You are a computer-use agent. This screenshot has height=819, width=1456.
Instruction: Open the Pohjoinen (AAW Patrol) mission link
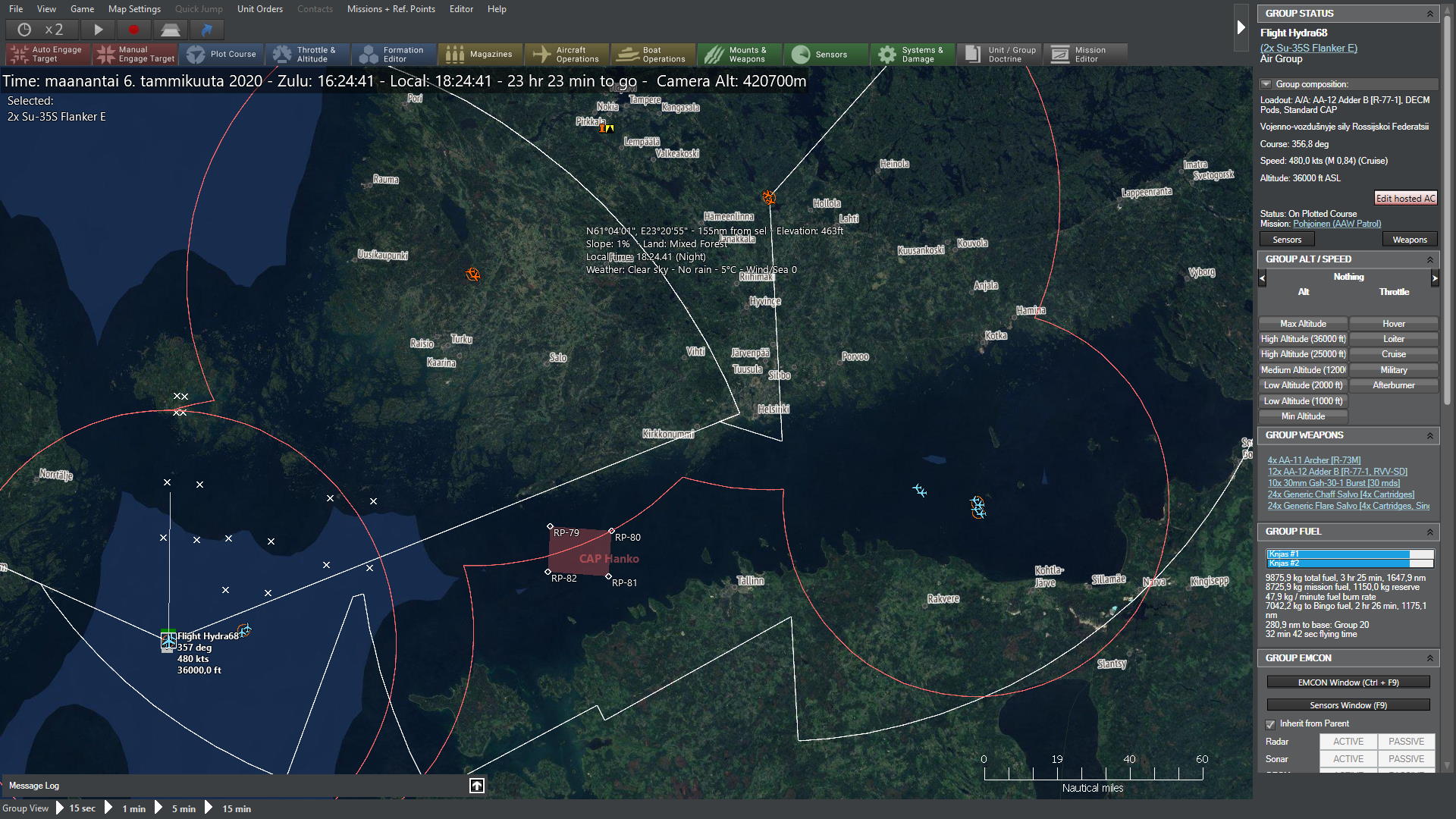tap(1336, 224)
